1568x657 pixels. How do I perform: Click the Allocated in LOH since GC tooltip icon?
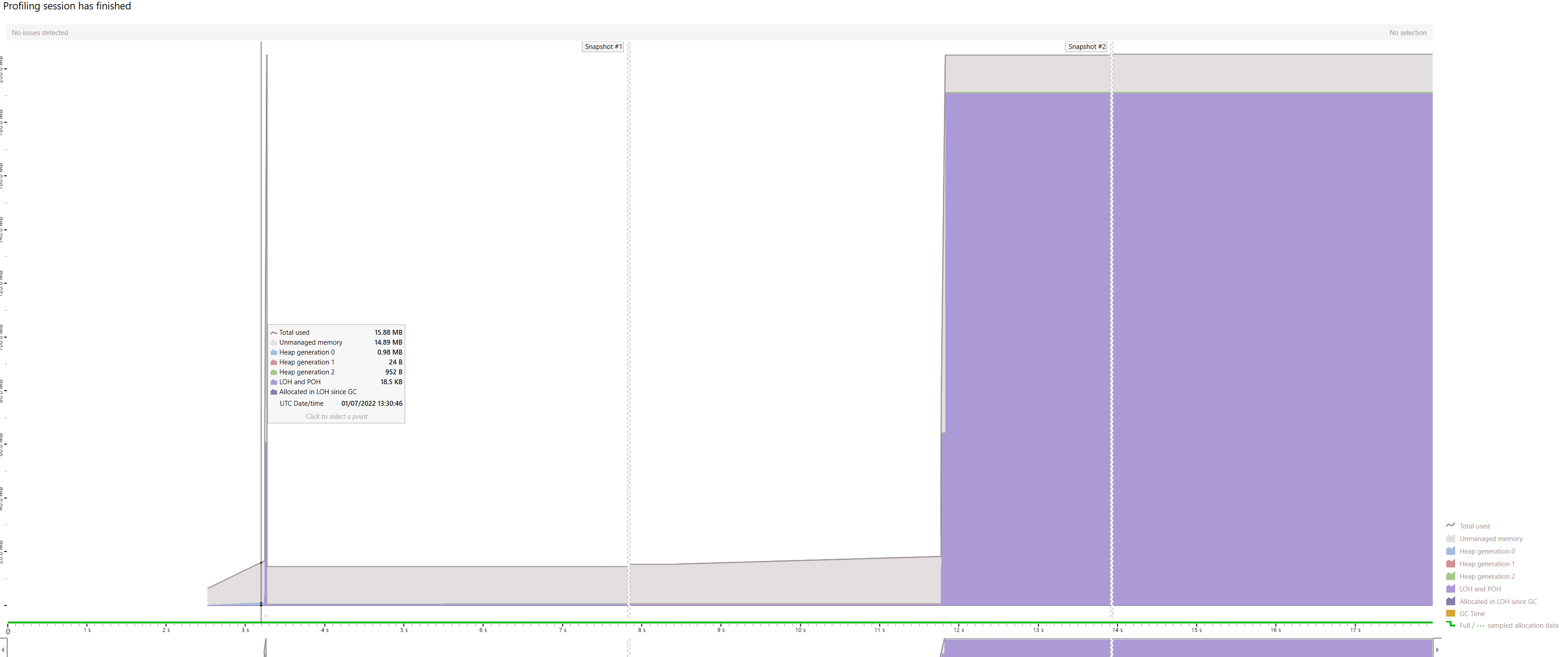point(273,392)
